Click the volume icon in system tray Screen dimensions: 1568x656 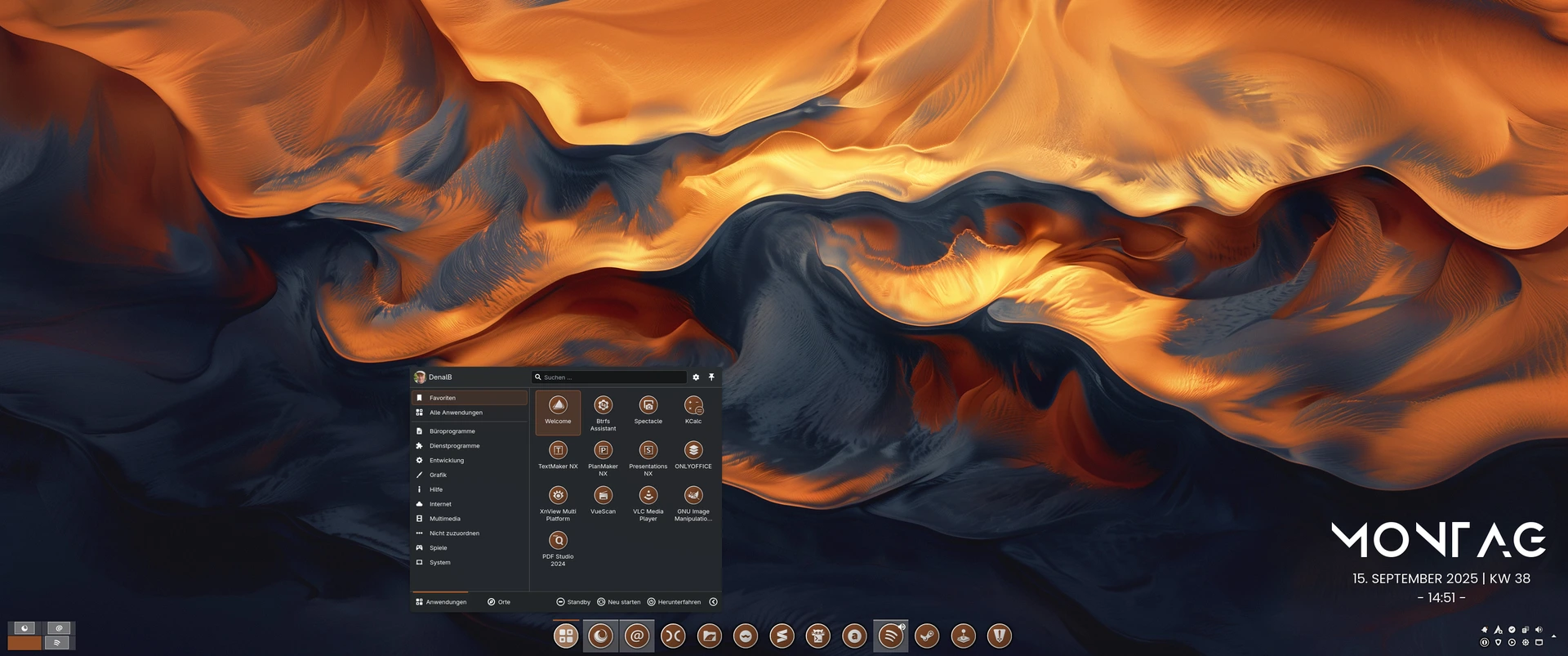tap(1539, 630)
